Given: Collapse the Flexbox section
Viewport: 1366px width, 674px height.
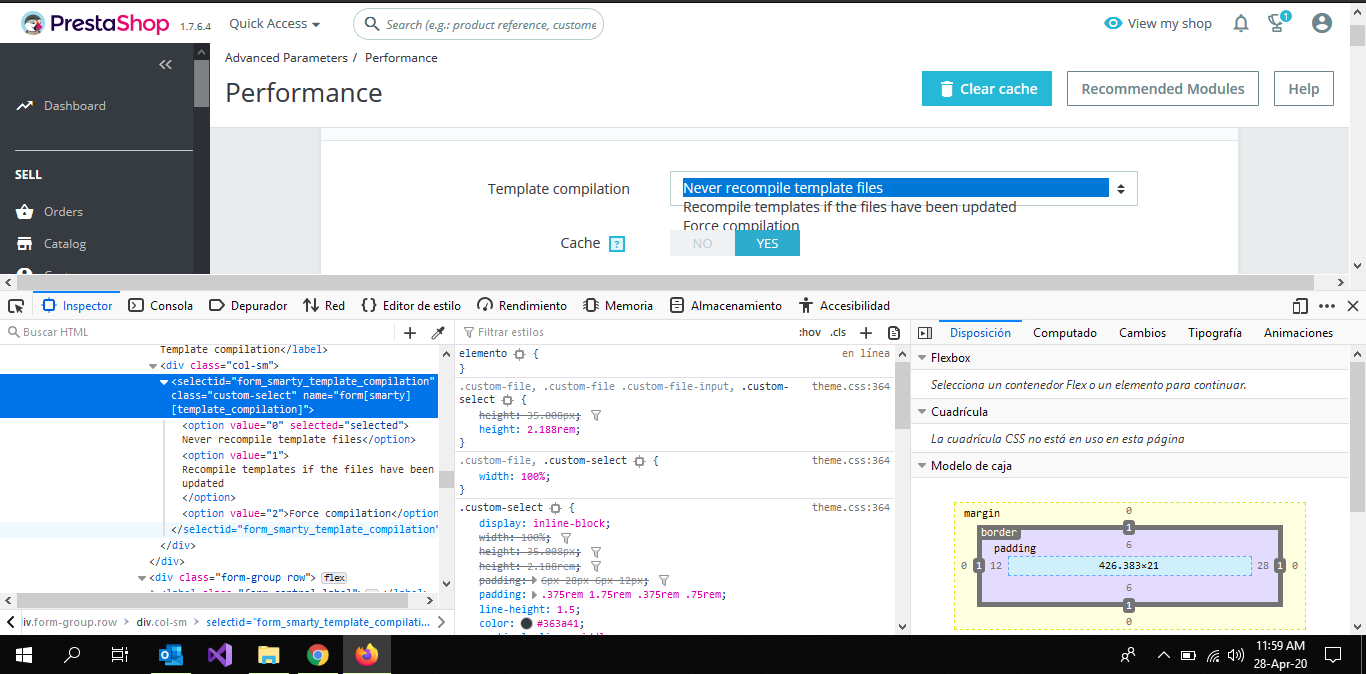Looking at the screenshot, I should (x=921, y=358).
